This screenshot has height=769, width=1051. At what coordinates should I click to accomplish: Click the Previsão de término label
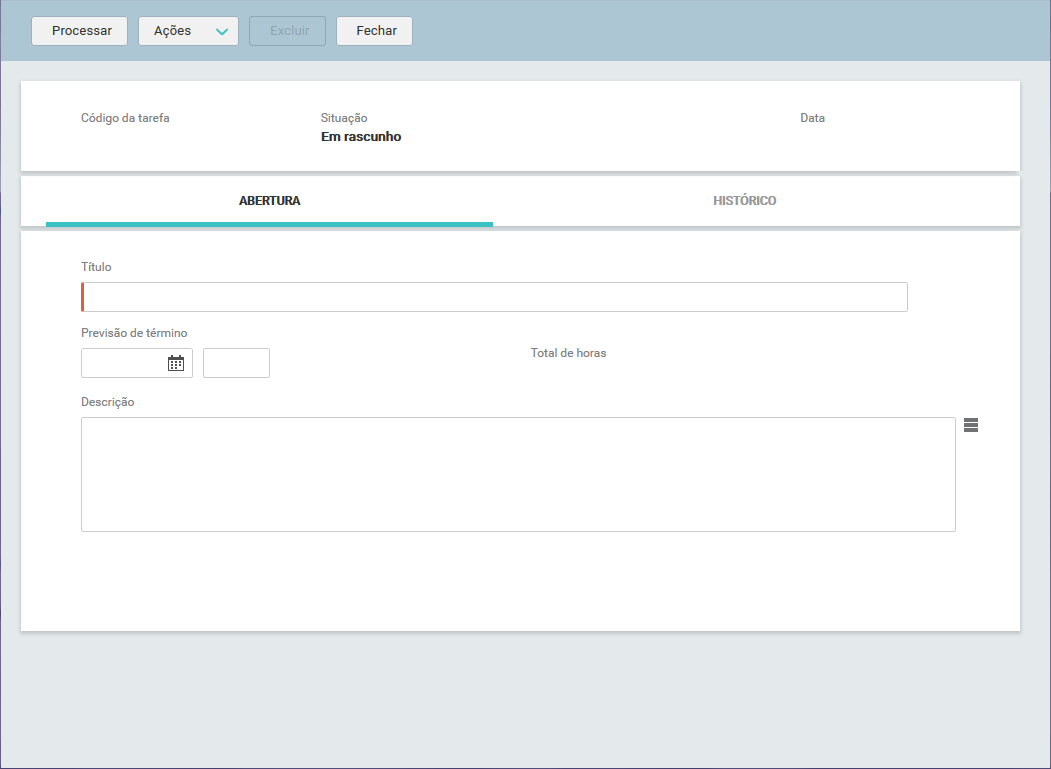click(134, 333)
